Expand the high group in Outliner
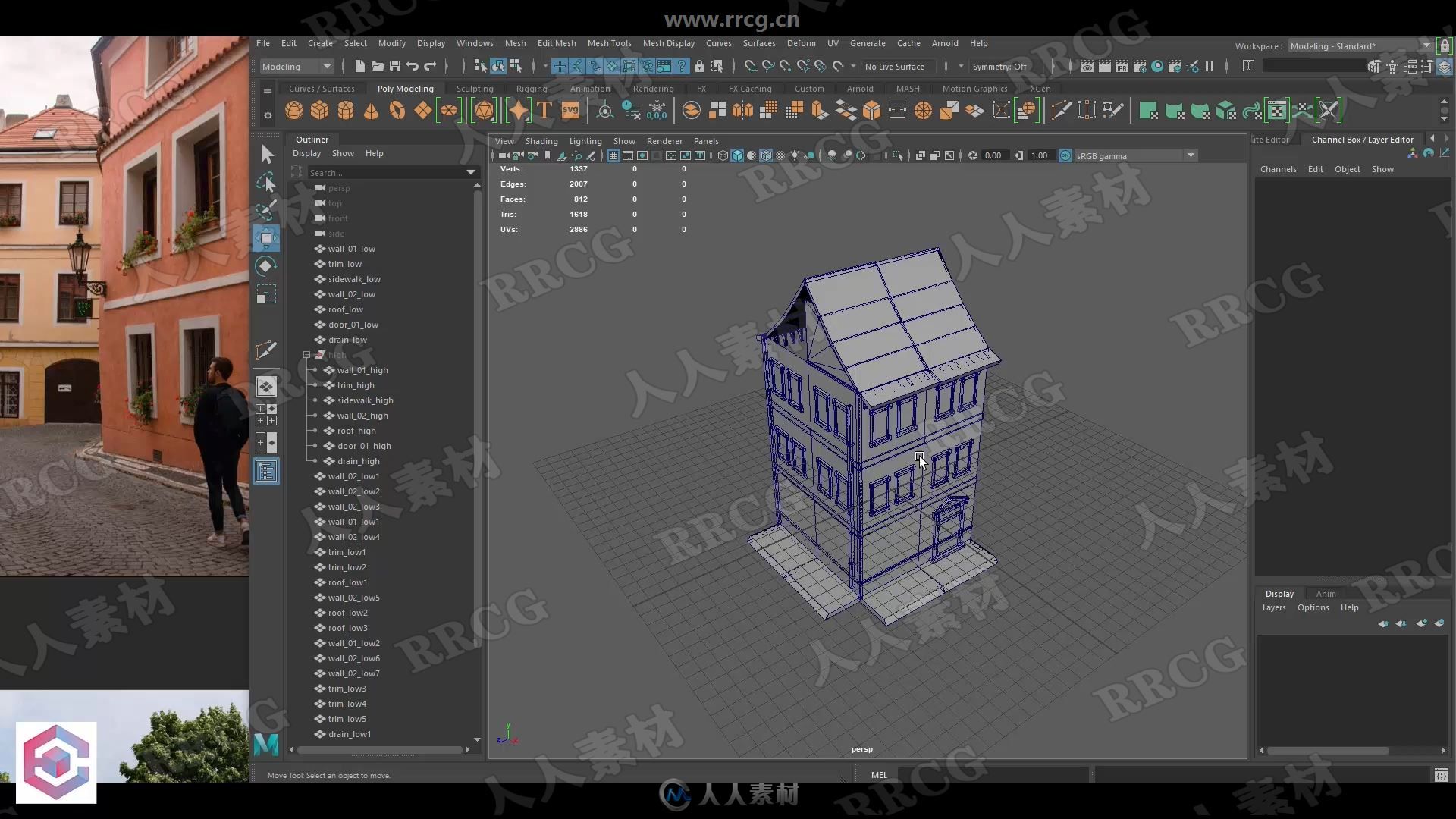Screen dimensions: 1456x819 (306, 354)
